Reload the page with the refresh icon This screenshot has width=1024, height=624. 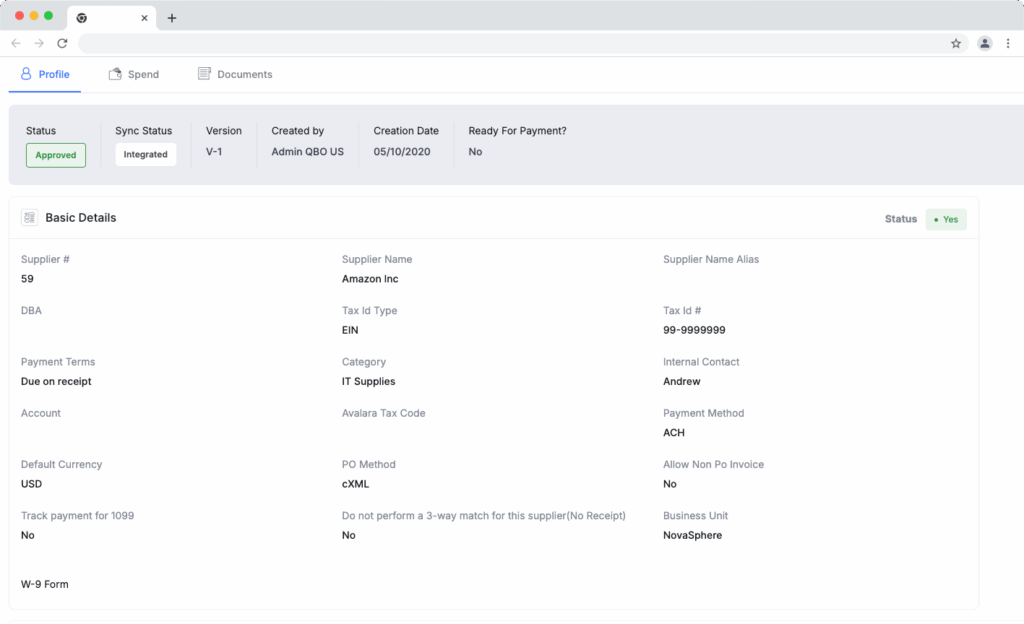[x=62, y=43]
